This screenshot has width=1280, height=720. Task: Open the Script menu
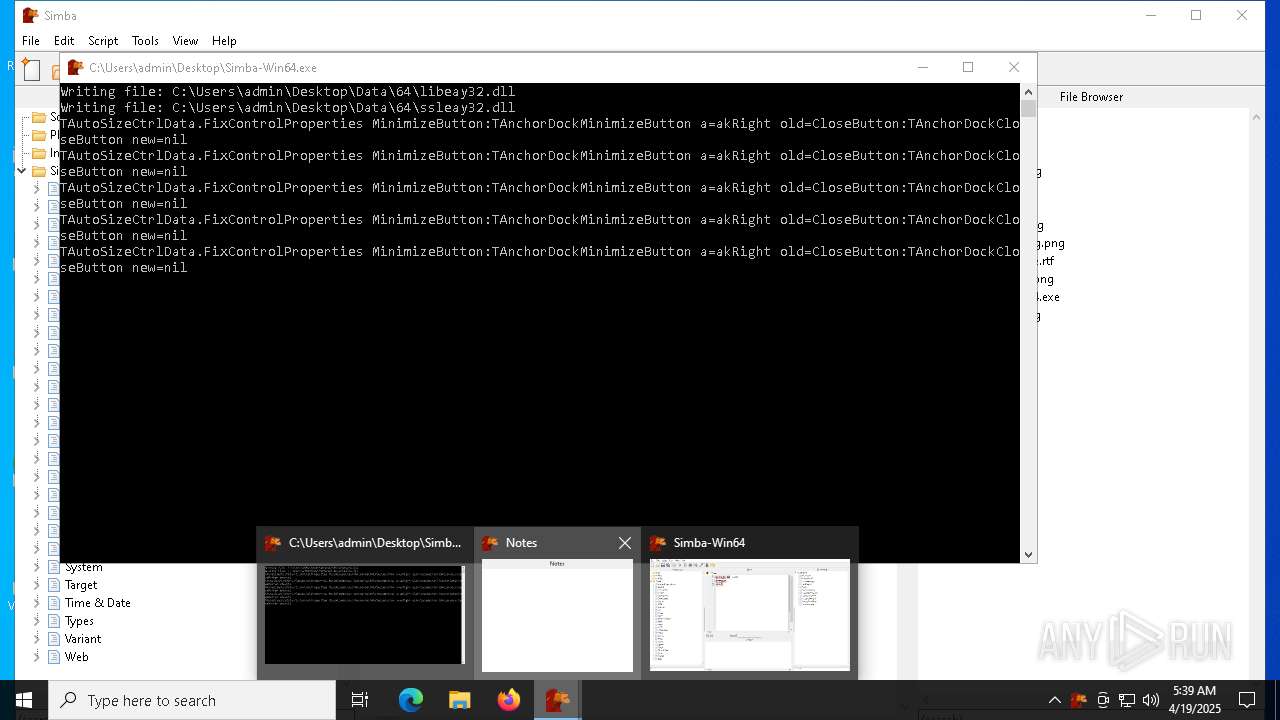(x=103, y=41)
